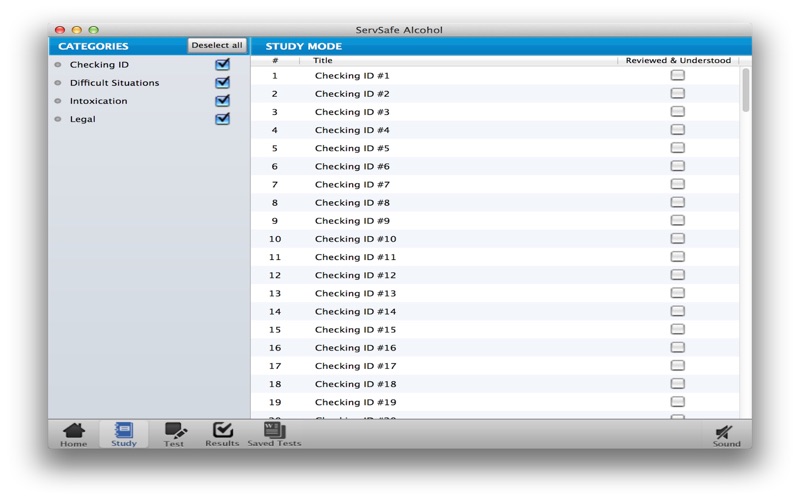Tick reviewed box for Checking ID #8
800x500 pixels.
678,203
